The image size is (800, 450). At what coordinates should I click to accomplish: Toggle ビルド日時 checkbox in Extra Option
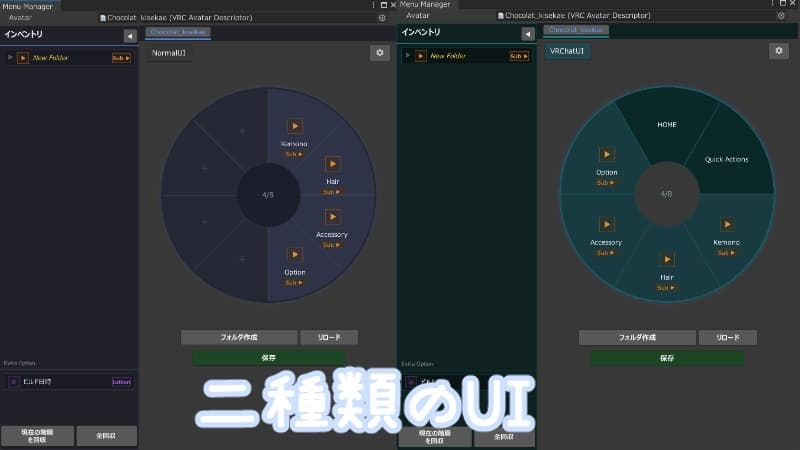[x=14, y=382]
